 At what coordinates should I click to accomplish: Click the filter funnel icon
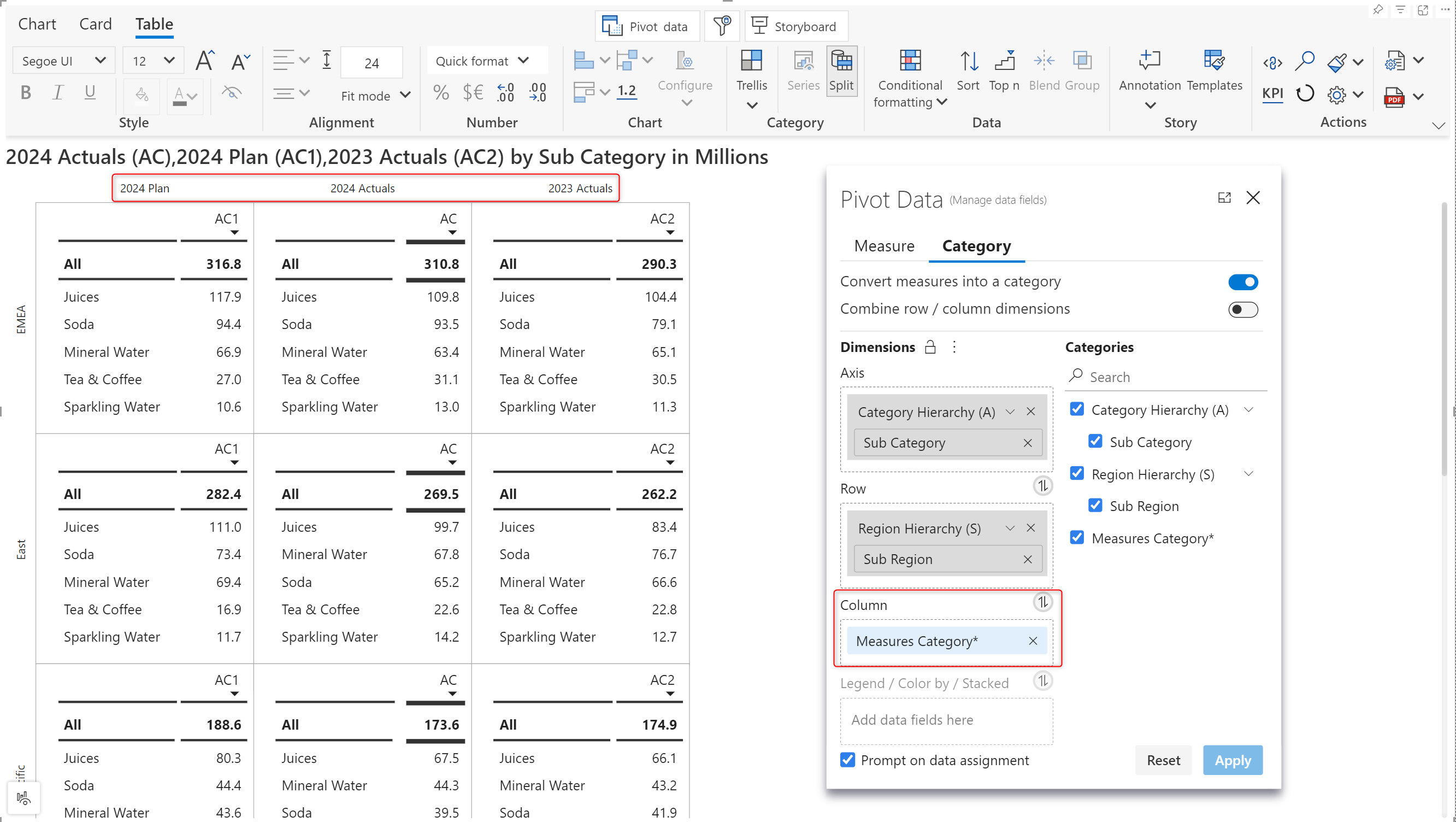point(722,26)
